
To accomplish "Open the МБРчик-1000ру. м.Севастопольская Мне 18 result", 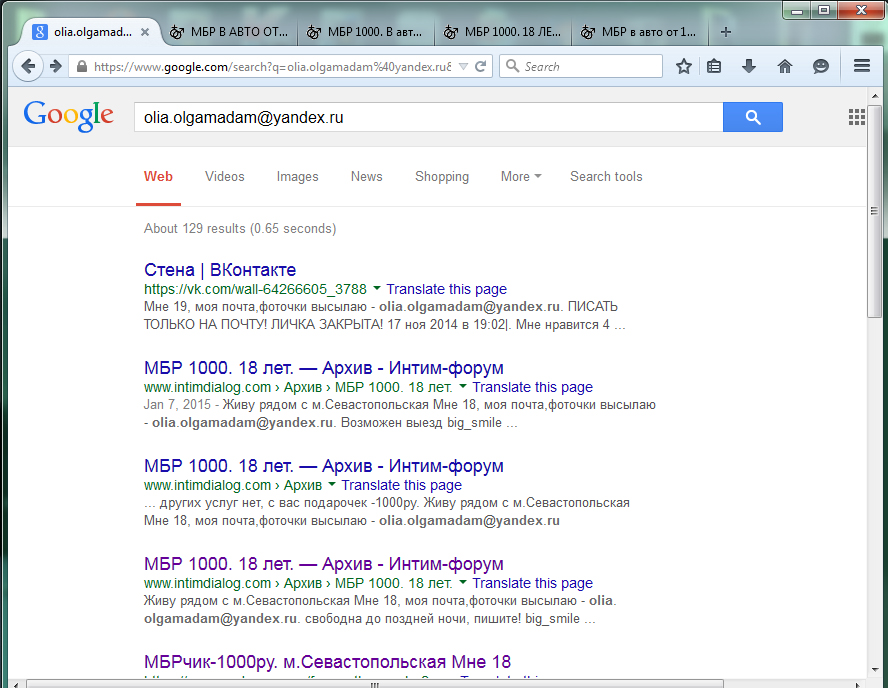I will (x=327, y=661).
